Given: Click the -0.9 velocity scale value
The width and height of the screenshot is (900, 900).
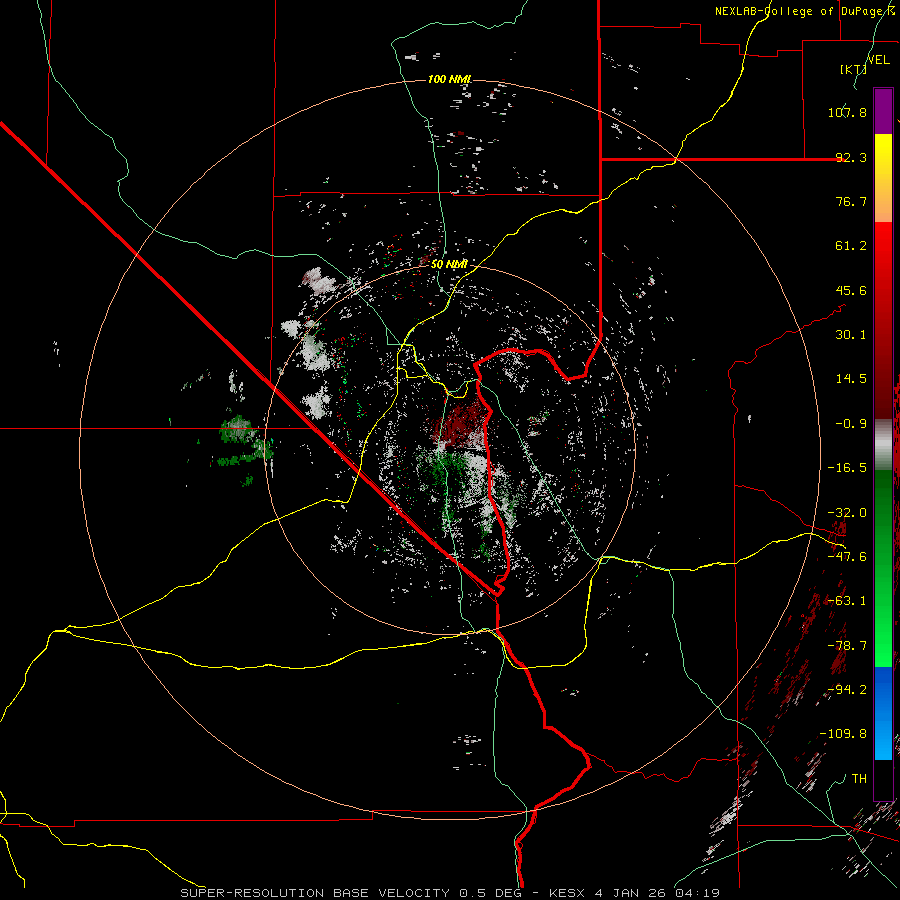Looking at the screenshot, I should [851, 424].
